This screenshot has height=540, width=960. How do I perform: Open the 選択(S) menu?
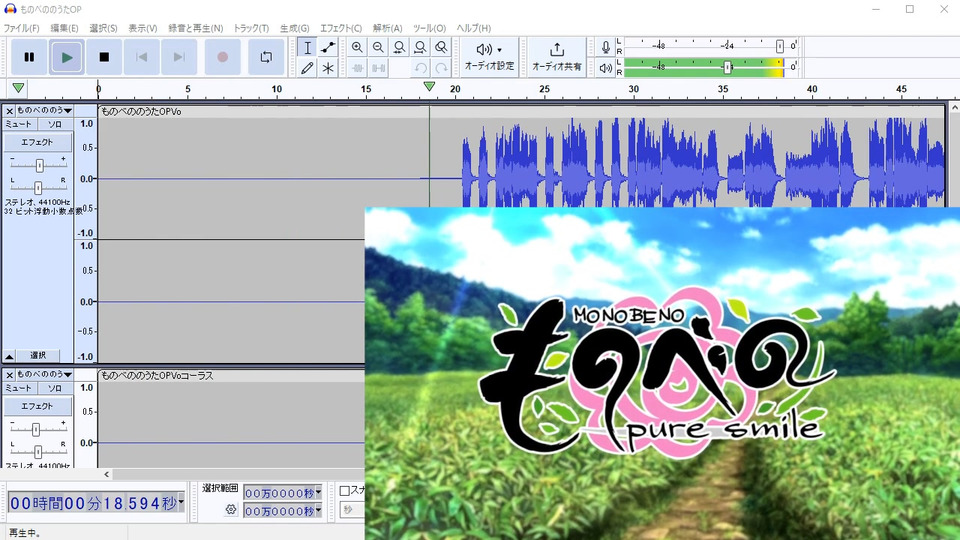(x=103, y=28)
